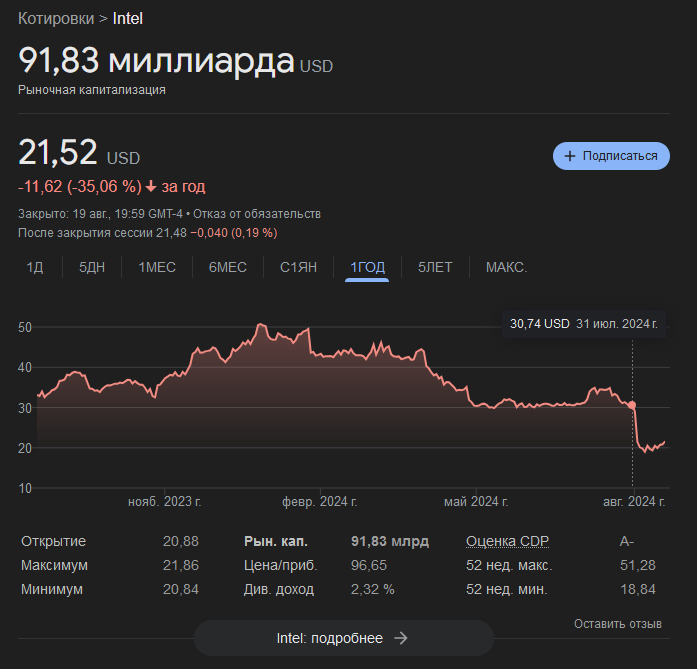This screenshot has height=669, width=697.
Task: Click the май 2024 г. axis label
Action: [x=476, y=502]
